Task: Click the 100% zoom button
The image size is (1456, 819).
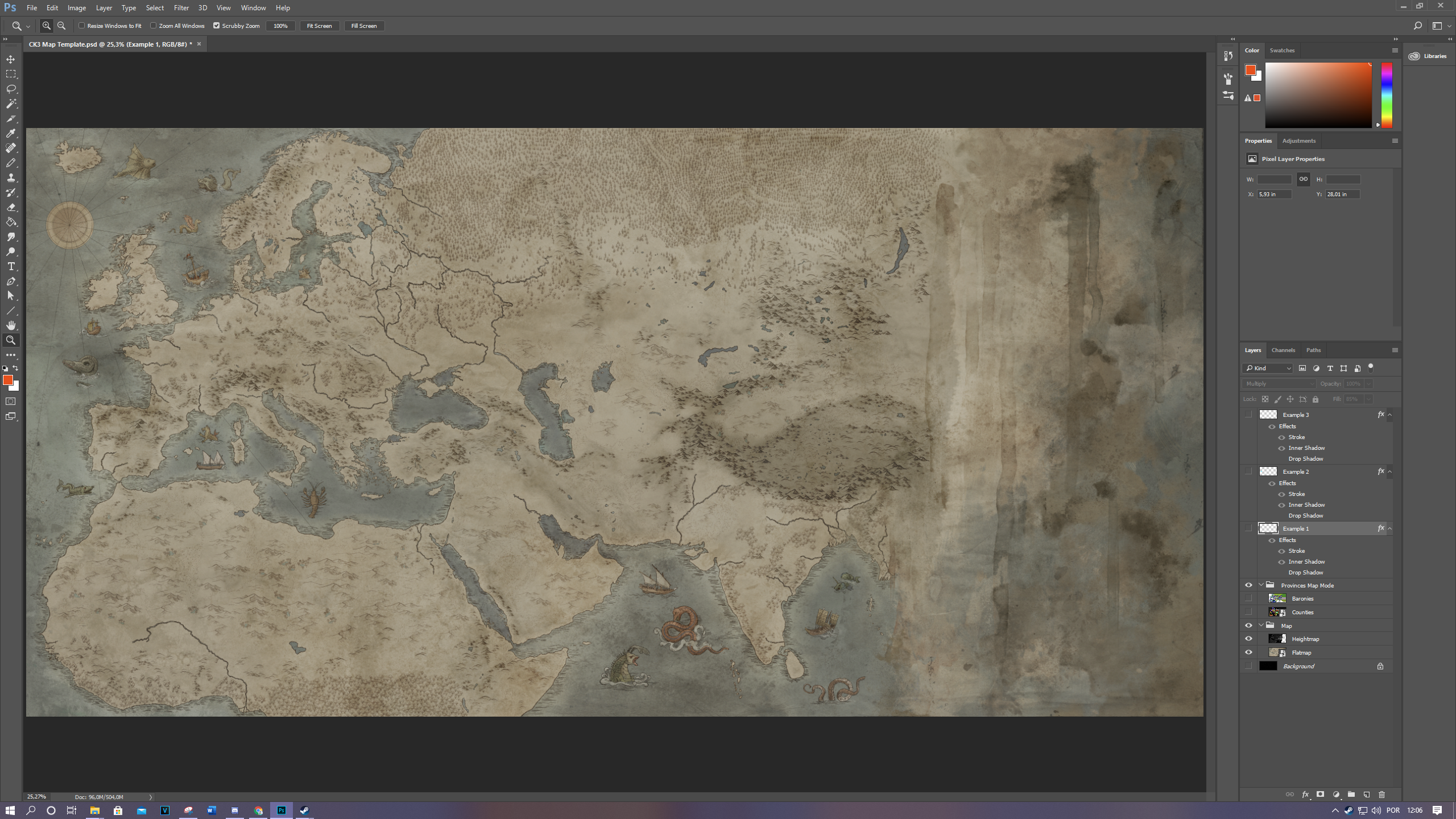Action: (x=280, y=26)
